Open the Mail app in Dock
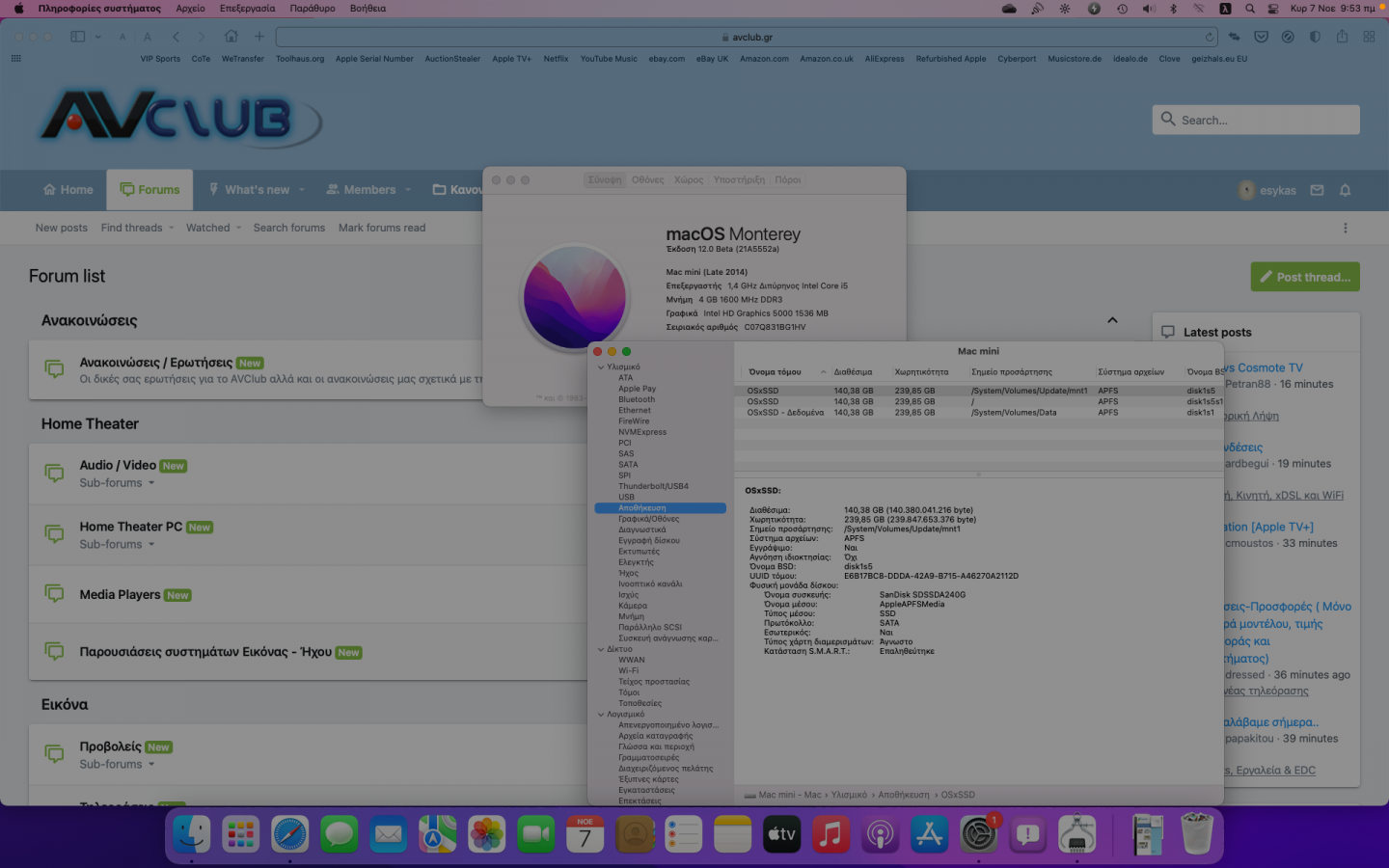Viewport: 1389px width, 868px height. coord(388,833)
